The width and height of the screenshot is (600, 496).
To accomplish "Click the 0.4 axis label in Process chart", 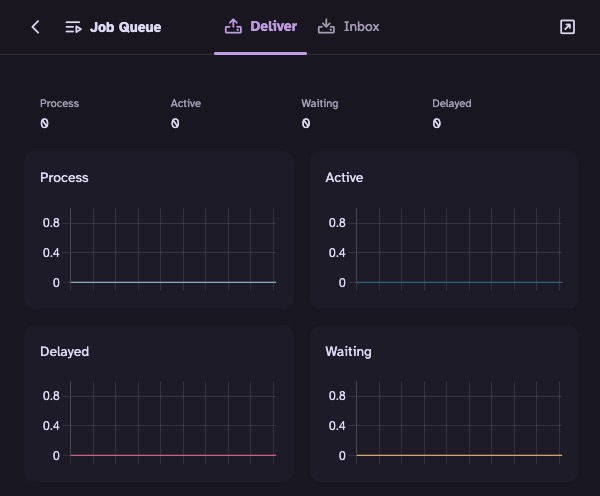I will [51, 253].
